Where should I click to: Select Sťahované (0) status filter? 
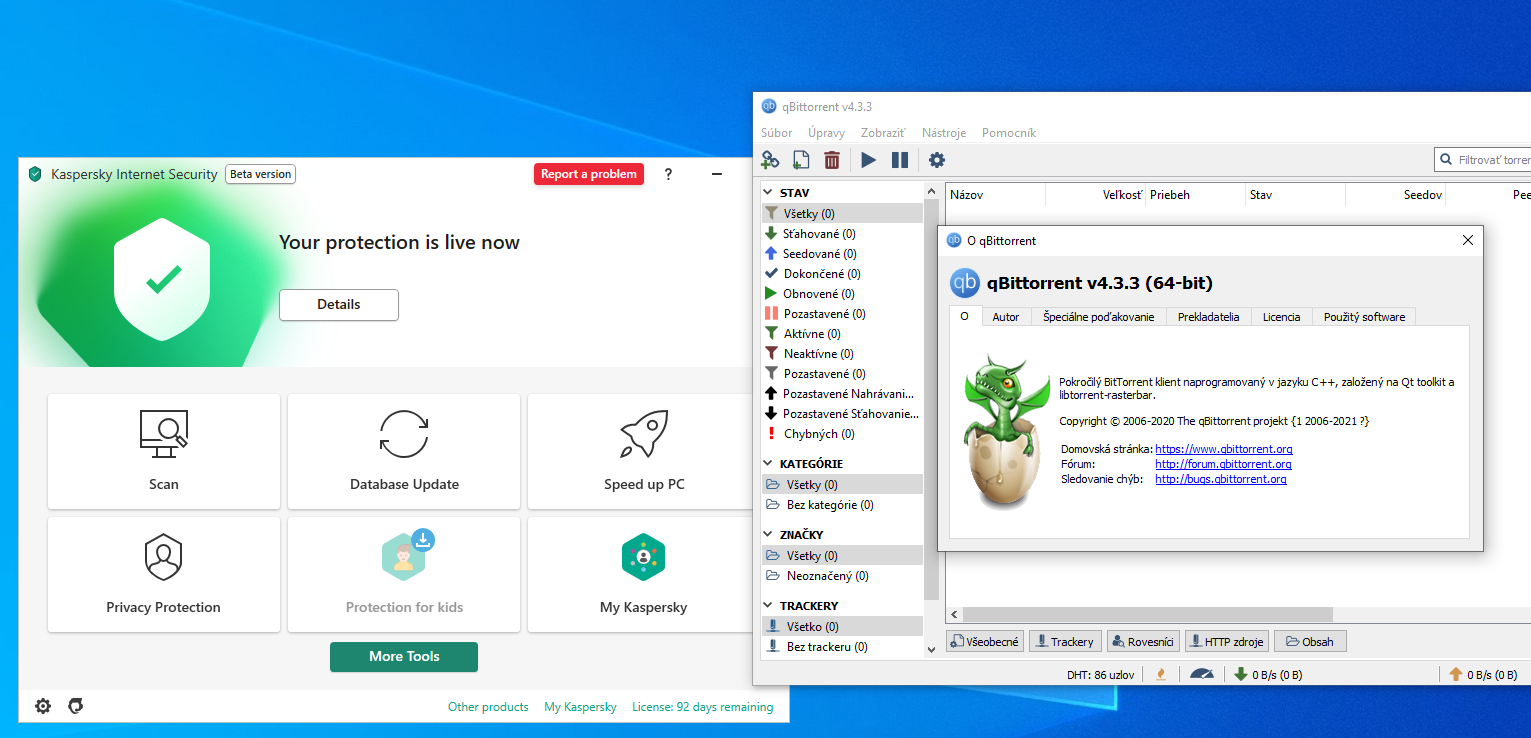click(x=842, y=233)
